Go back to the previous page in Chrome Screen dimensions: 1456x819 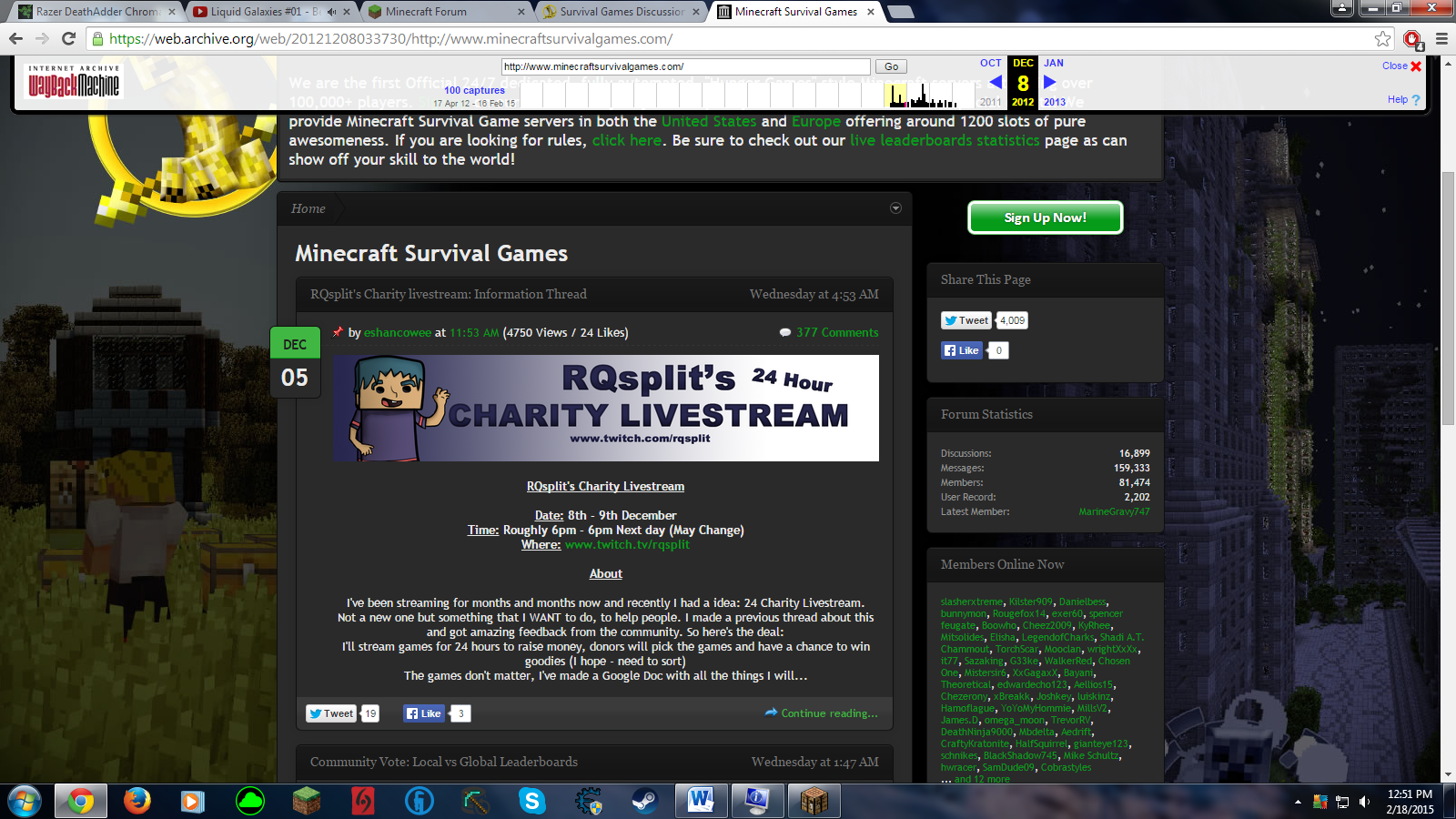click(x=15, y=38)
